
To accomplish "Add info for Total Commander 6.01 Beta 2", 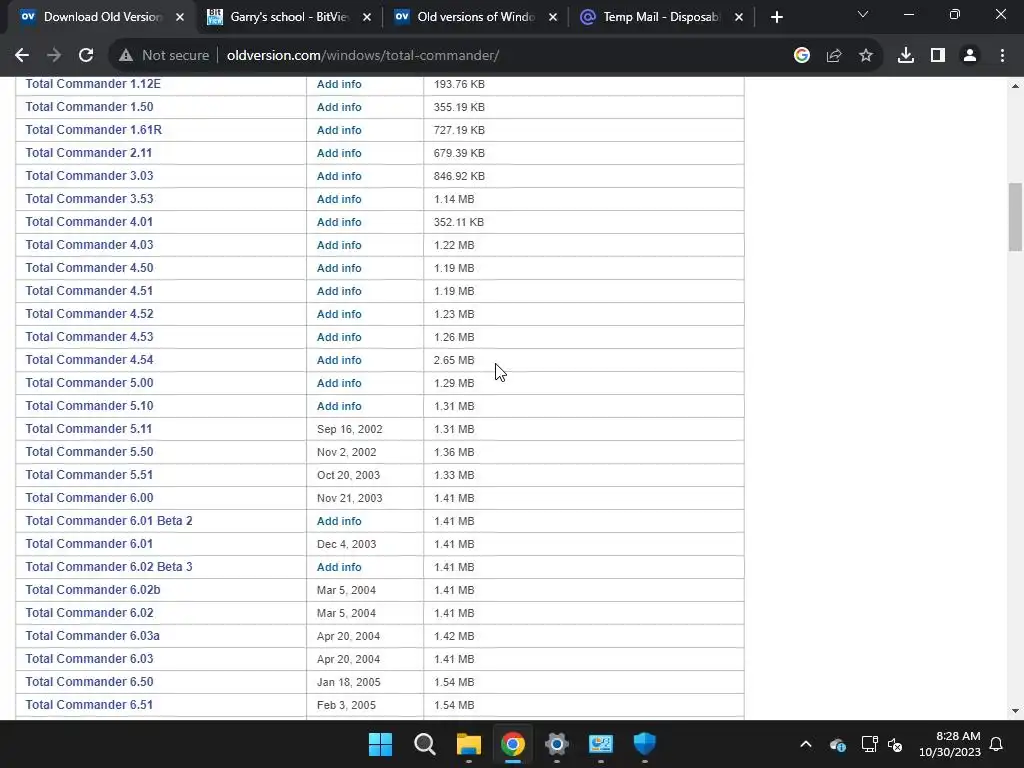I will coord(339,521).
